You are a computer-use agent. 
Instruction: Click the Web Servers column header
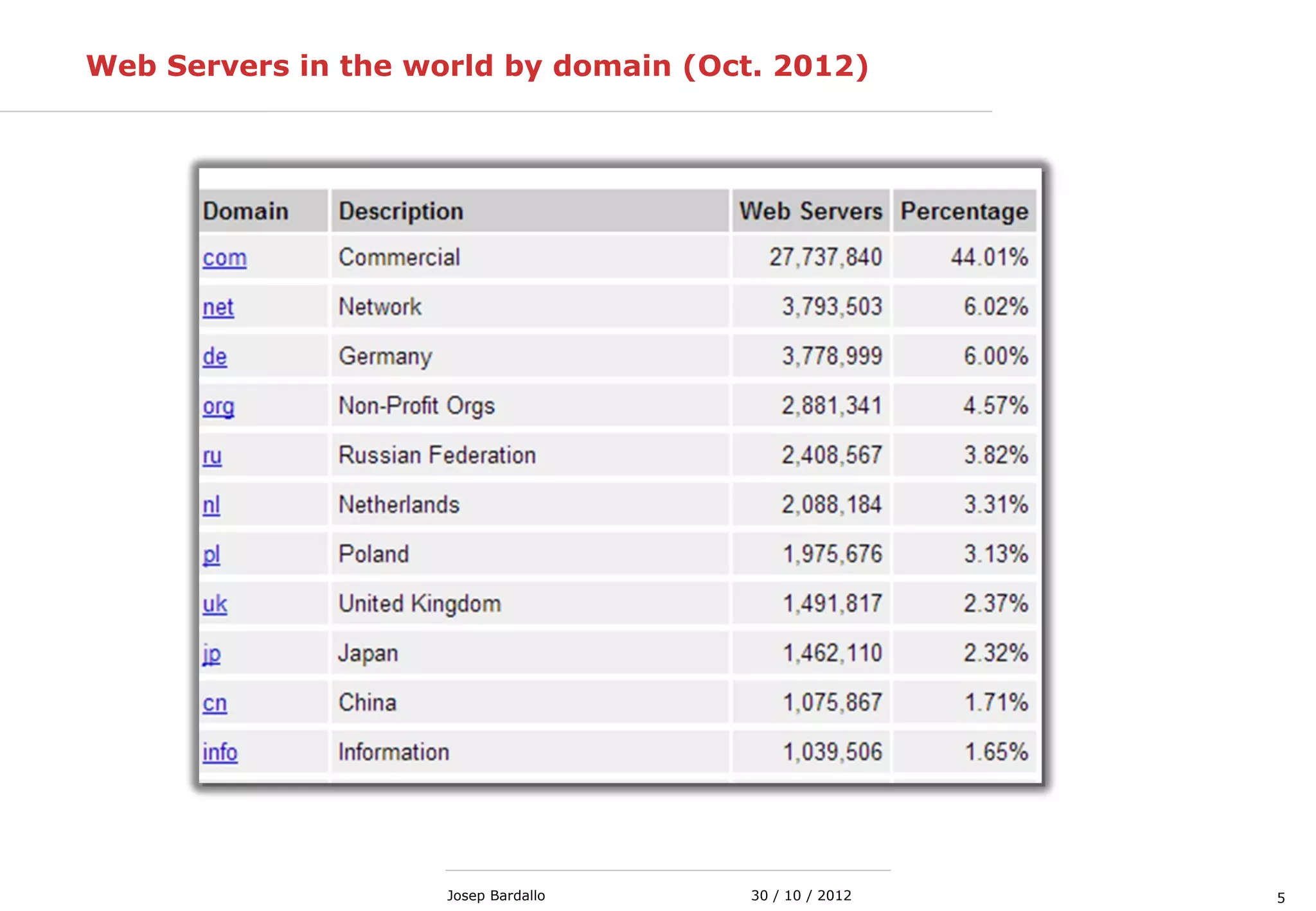pyautogui.click(x=811, y=211)
